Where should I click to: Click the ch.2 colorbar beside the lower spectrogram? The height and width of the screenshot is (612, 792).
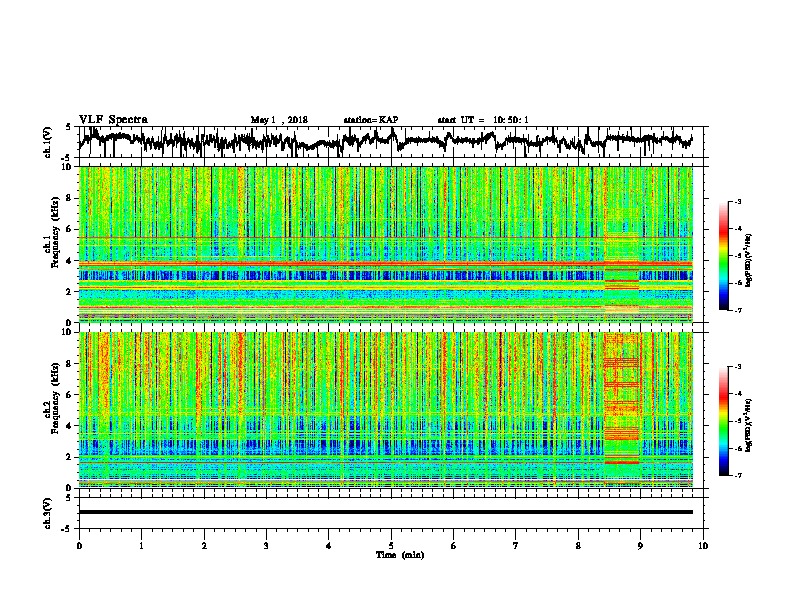724,421
